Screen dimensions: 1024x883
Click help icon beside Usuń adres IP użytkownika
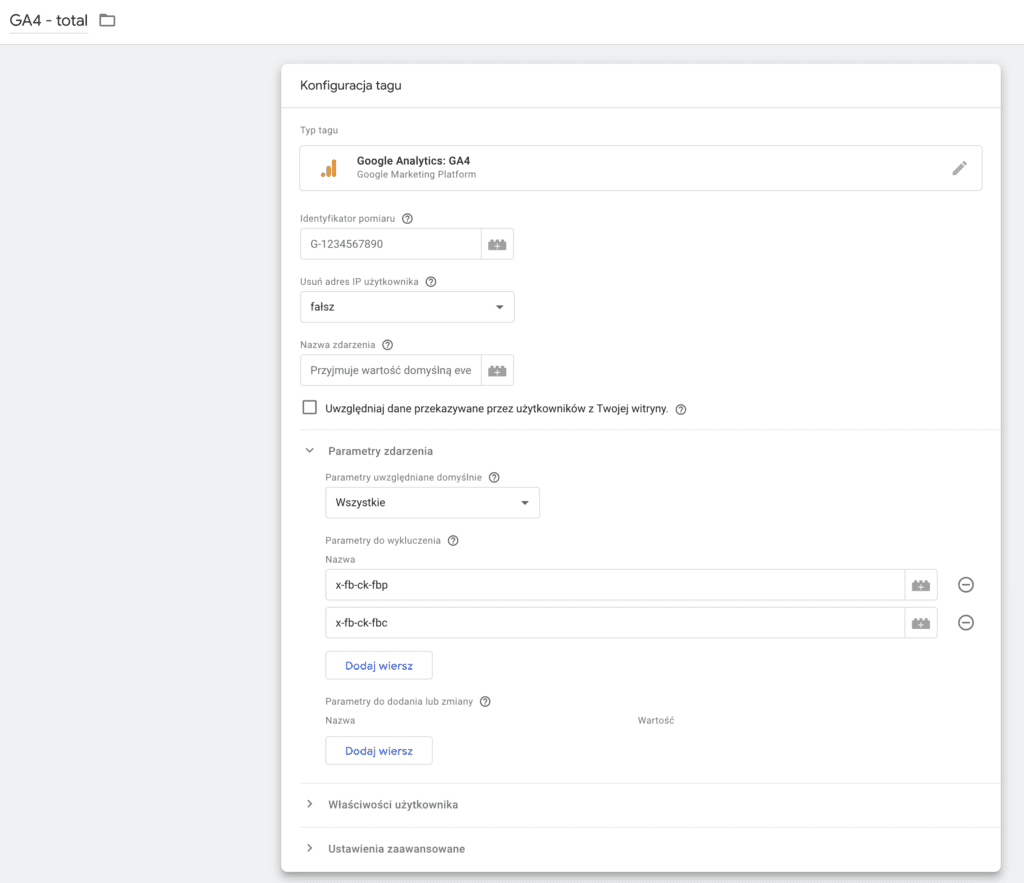[431, 282]
